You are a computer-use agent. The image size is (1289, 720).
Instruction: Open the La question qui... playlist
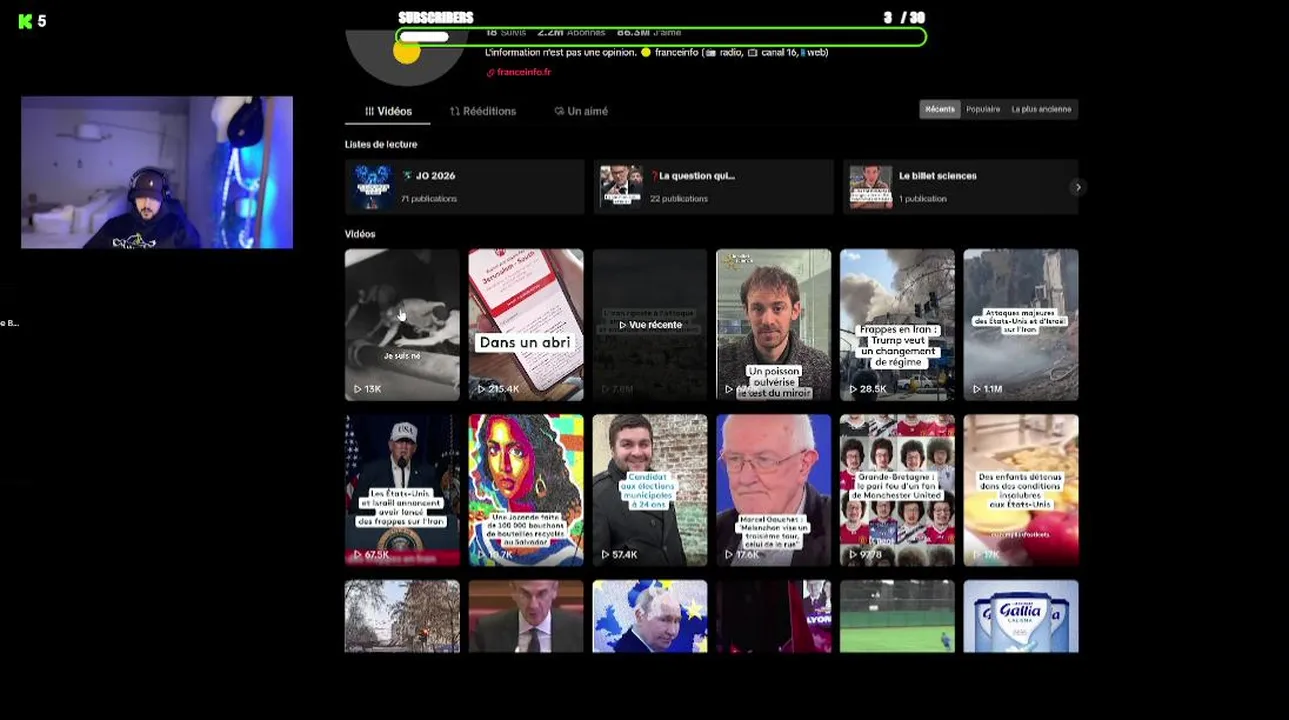tap(714, 187)
